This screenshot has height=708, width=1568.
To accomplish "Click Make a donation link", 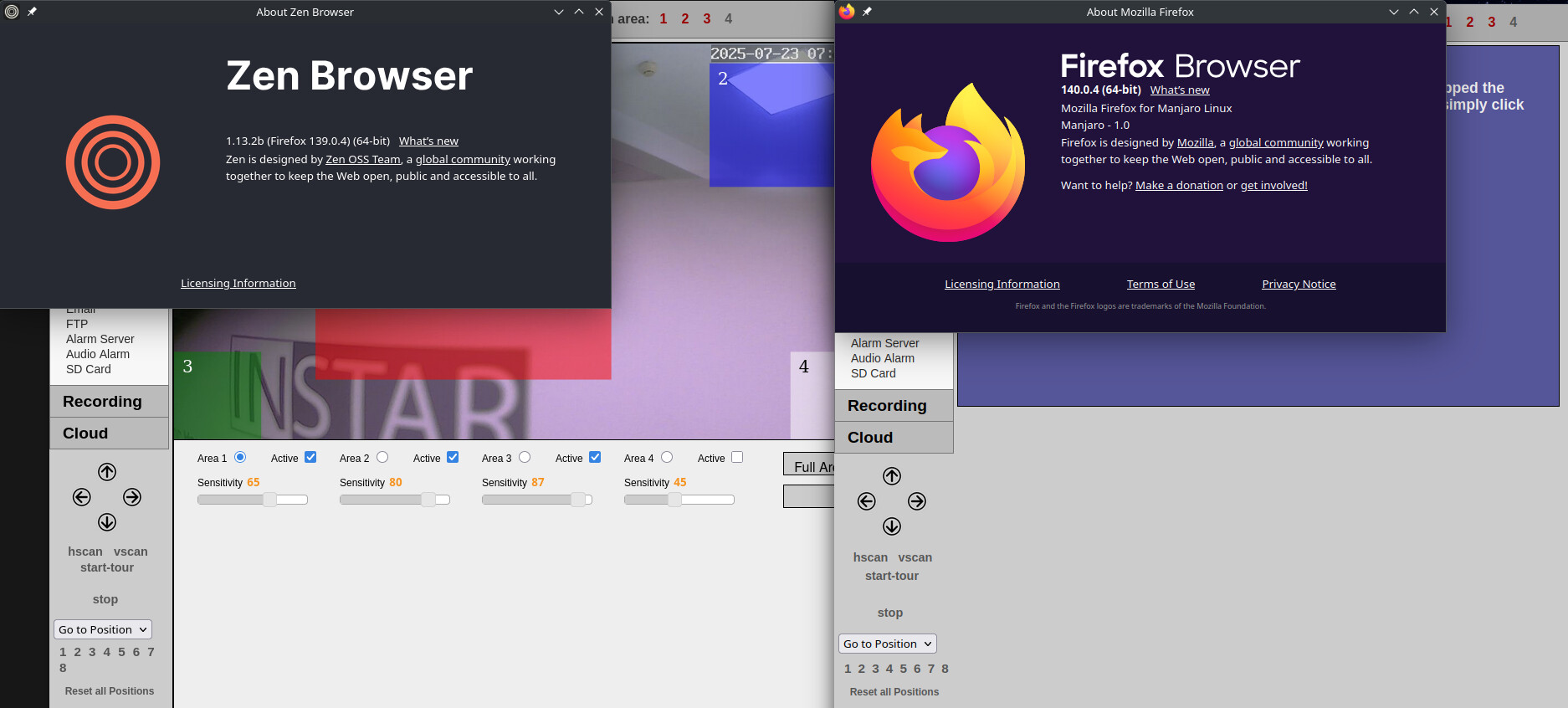I will coord(1179,186).
